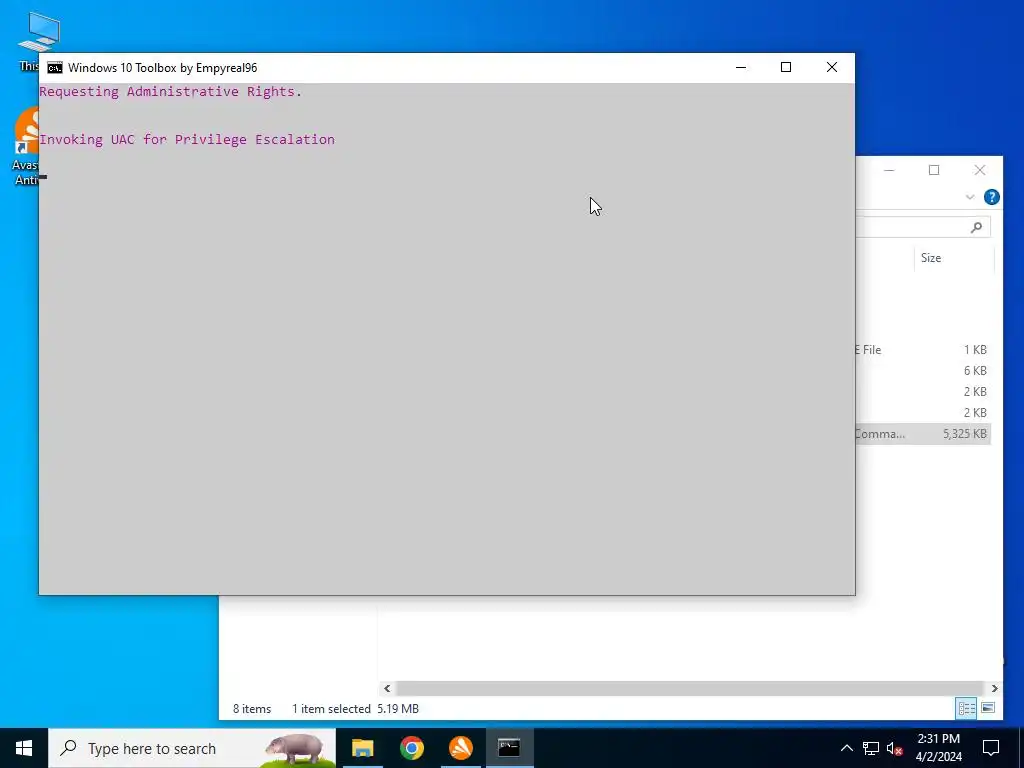Image resolution: width=1024 pixels, height=768 pixels.
Task: Select the 1 KB file row
Action: (923, 349)
